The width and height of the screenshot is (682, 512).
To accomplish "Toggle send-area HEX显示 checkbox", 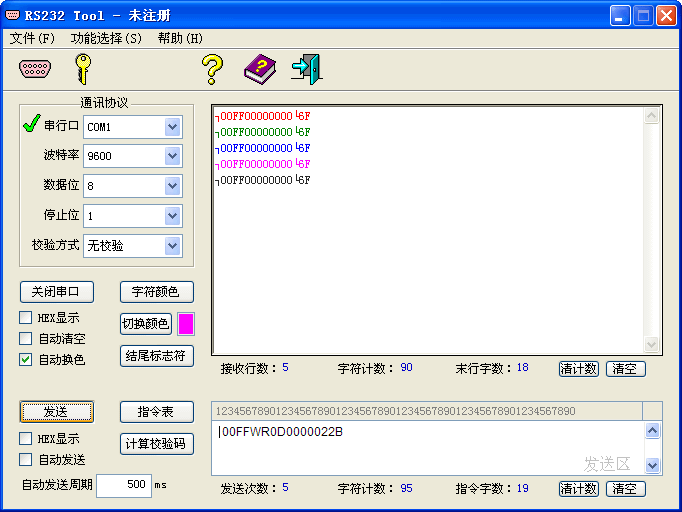I will point(25,438).
